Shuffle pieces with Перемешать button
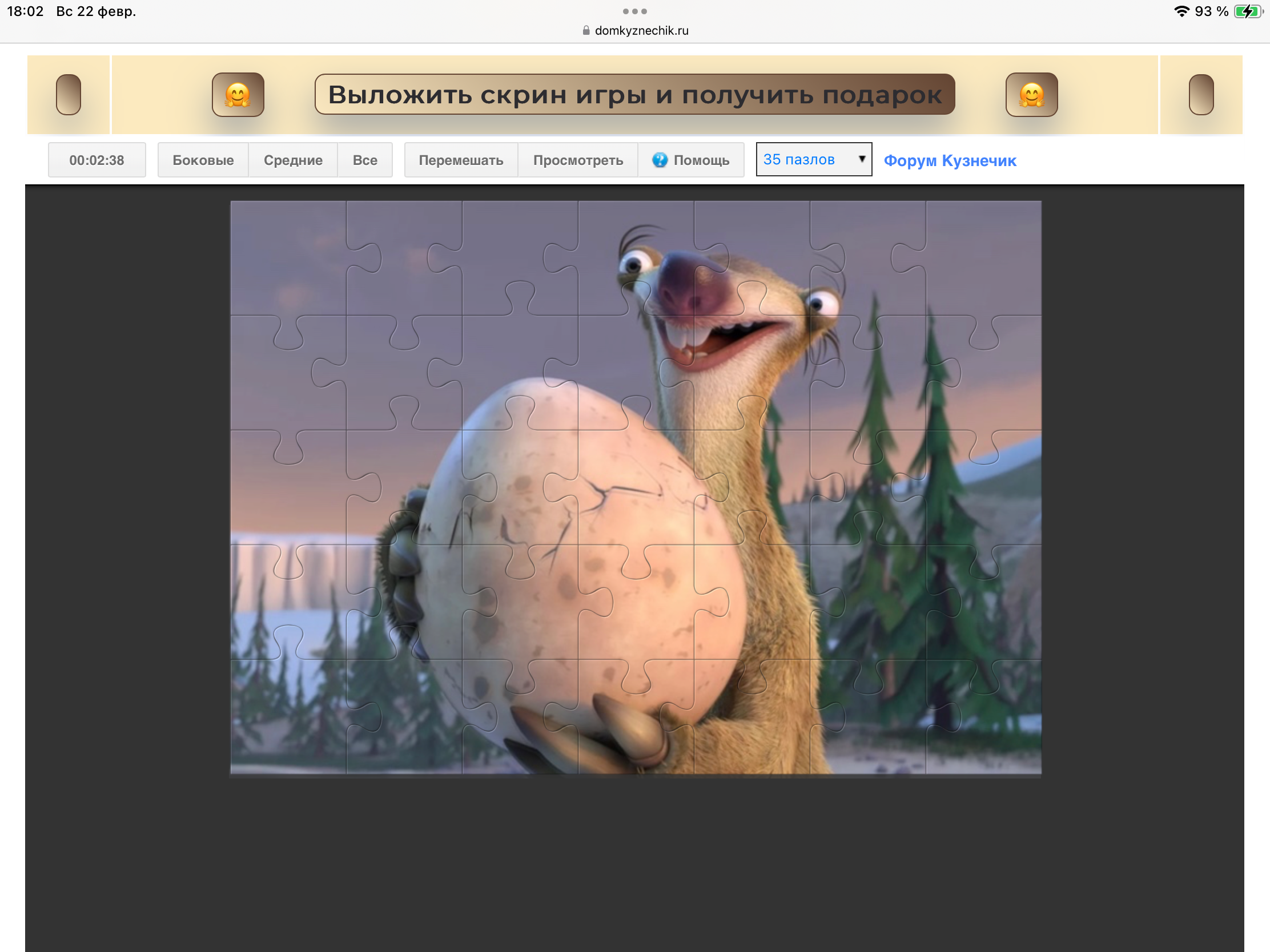 click(x=460, y=160)
